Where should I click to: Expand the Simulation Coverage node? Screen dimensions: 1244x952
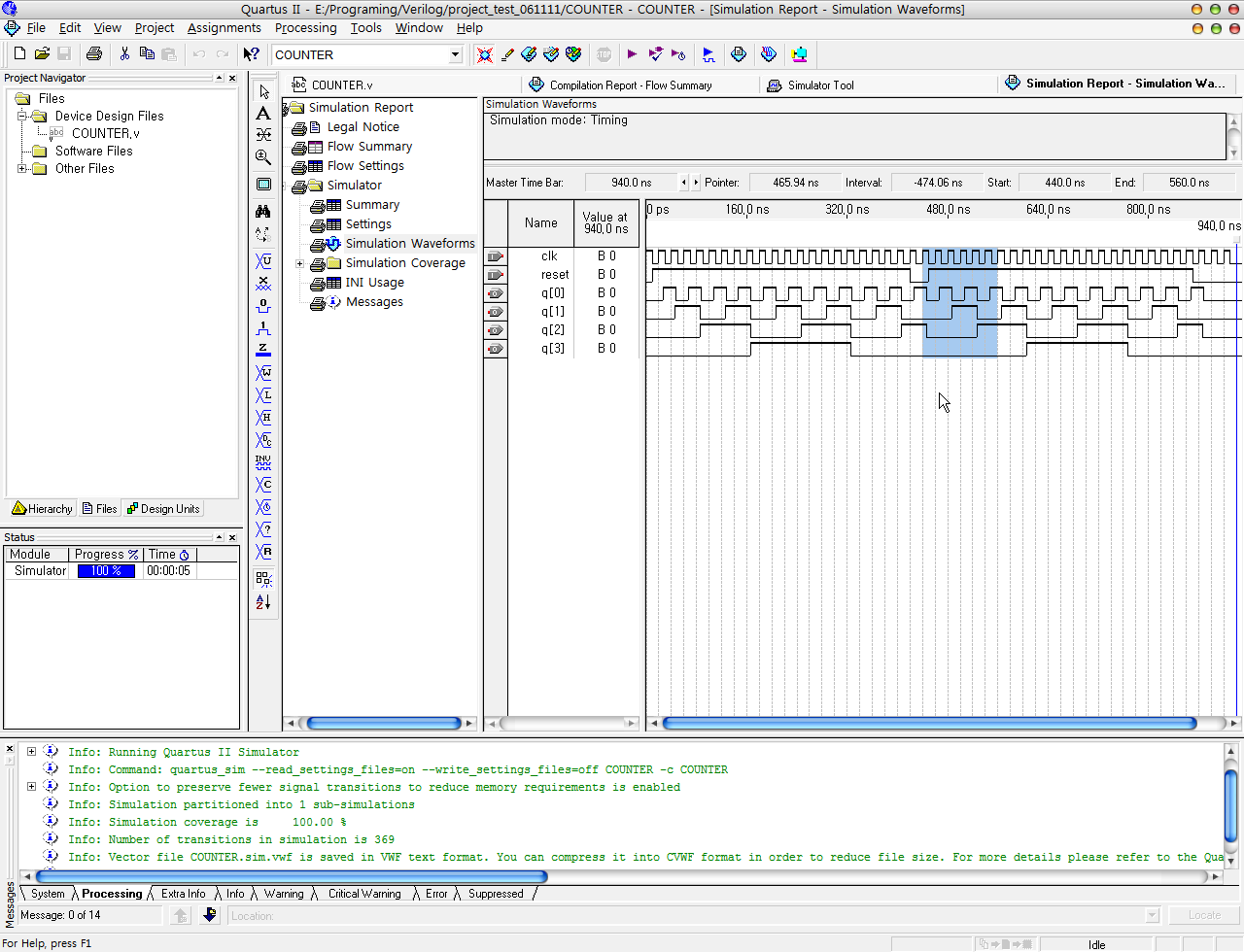[x=299, y=263]
